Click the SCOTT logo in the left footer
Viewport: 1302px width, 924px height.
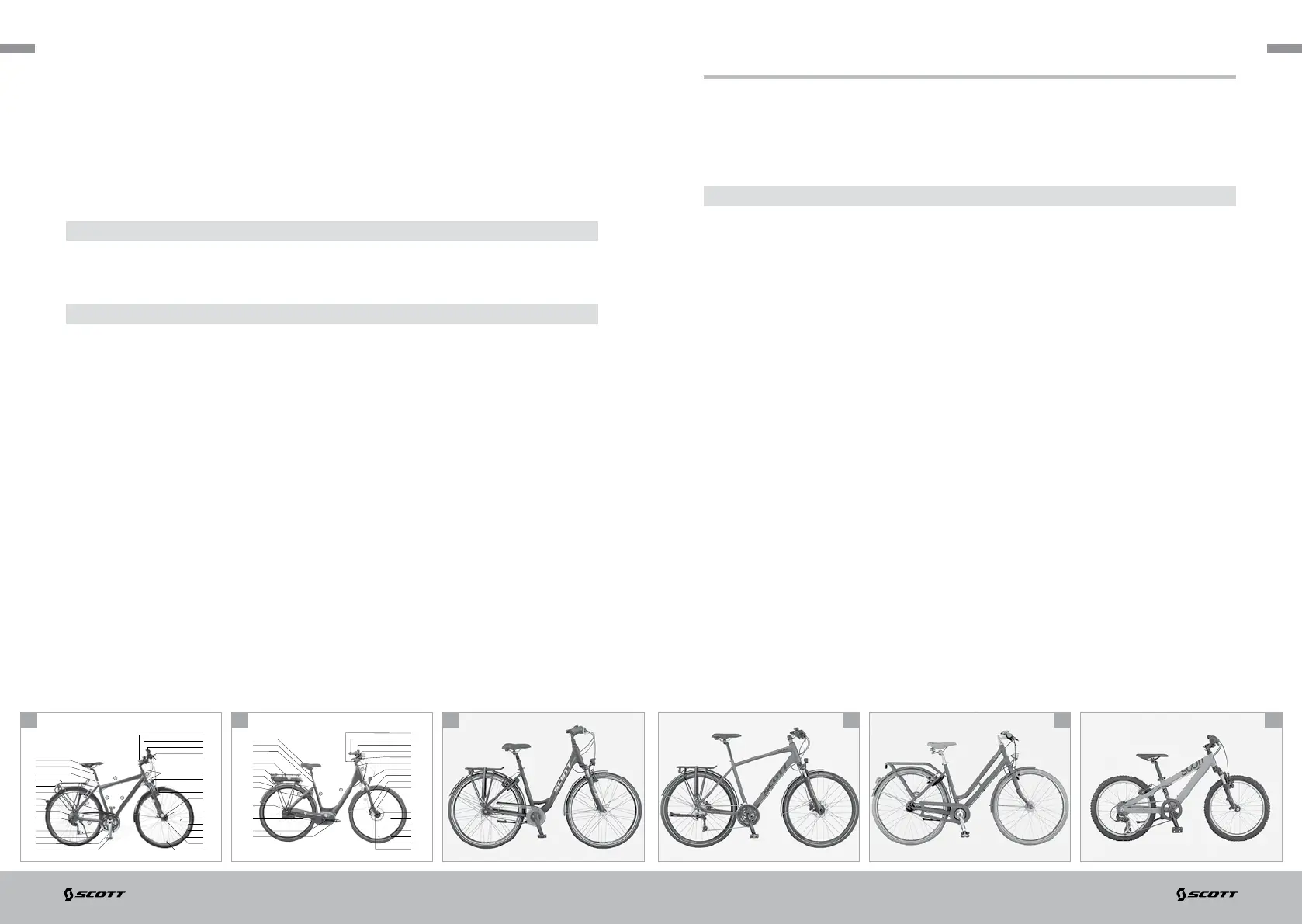tap(94, 895)
